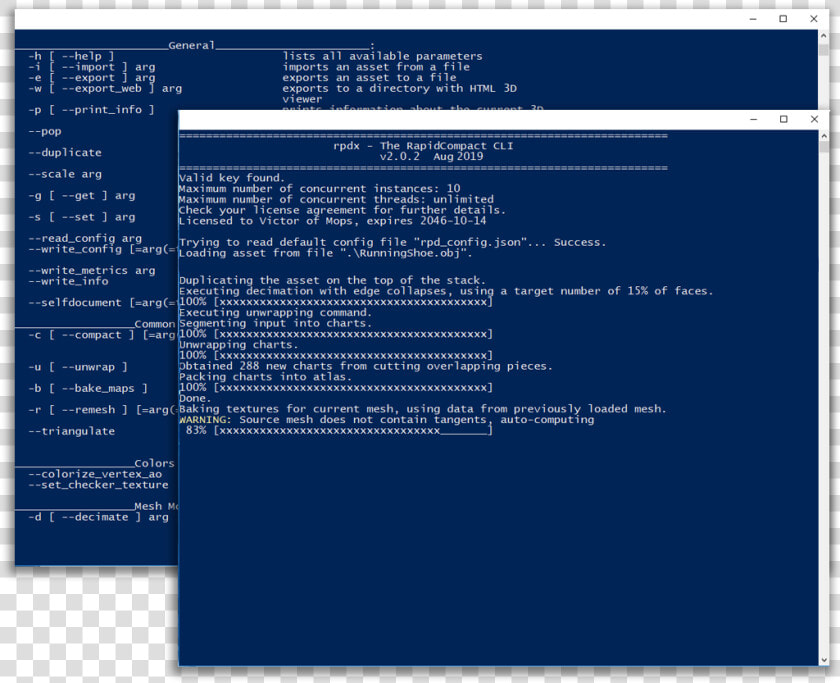Click the '-p [ --print_info ]' option
Viewport: 840px width, 683px height.
click(91, 110)
